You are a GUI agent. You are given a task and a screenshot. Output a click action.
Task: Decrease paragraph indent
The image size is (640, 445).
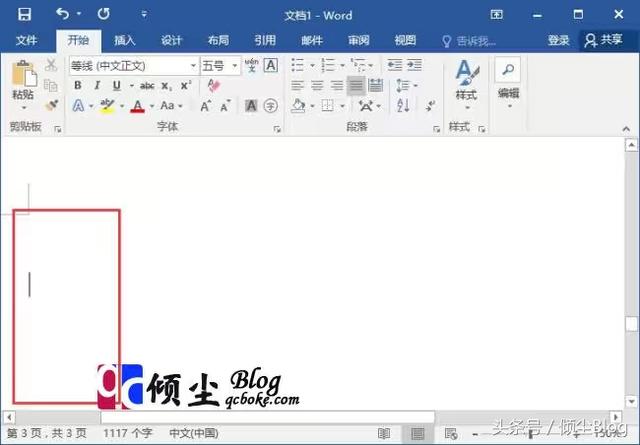click(x=395, y=65)
